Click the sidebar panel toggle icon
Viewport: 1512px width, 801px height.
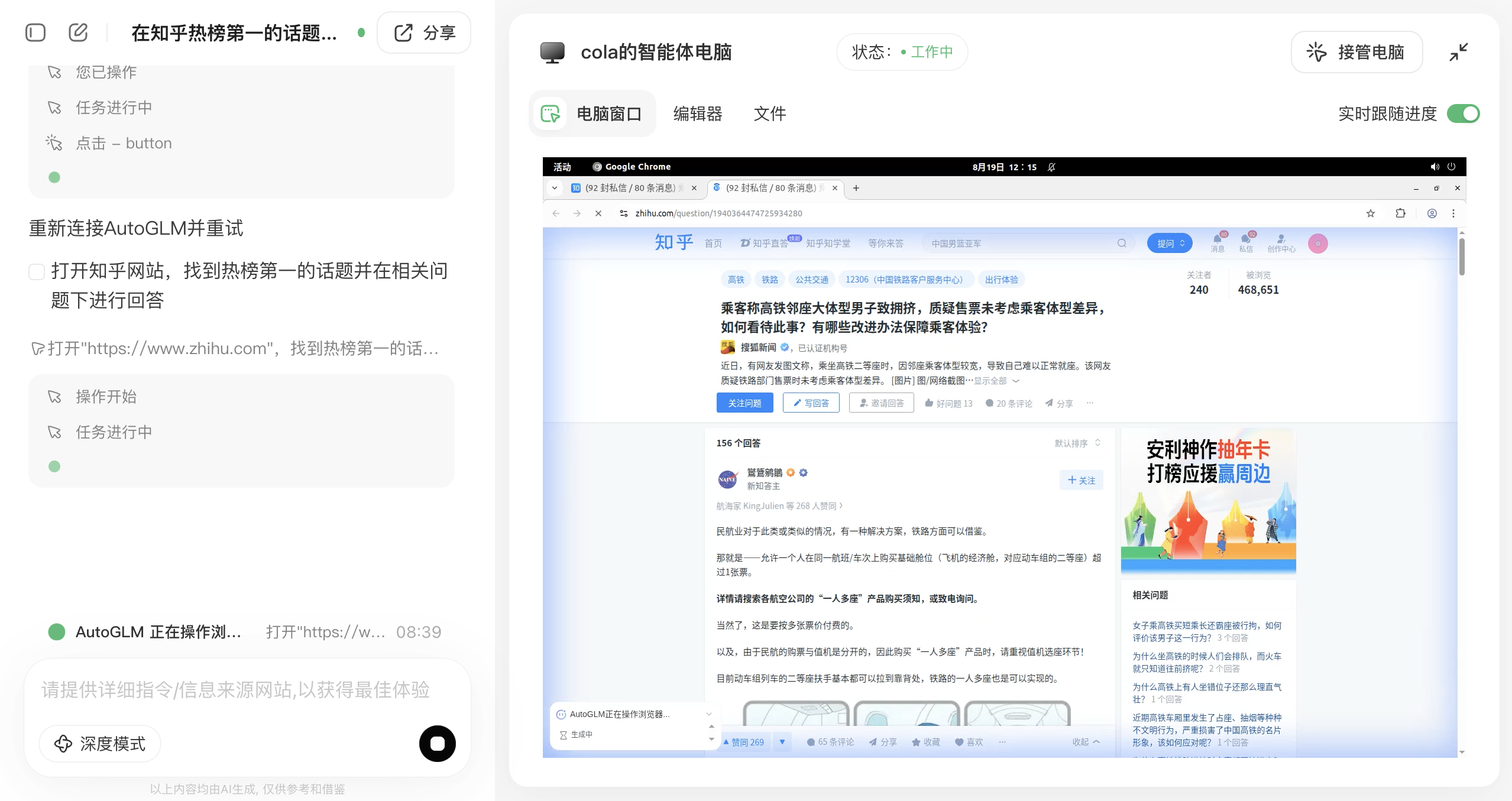point(35,33)
